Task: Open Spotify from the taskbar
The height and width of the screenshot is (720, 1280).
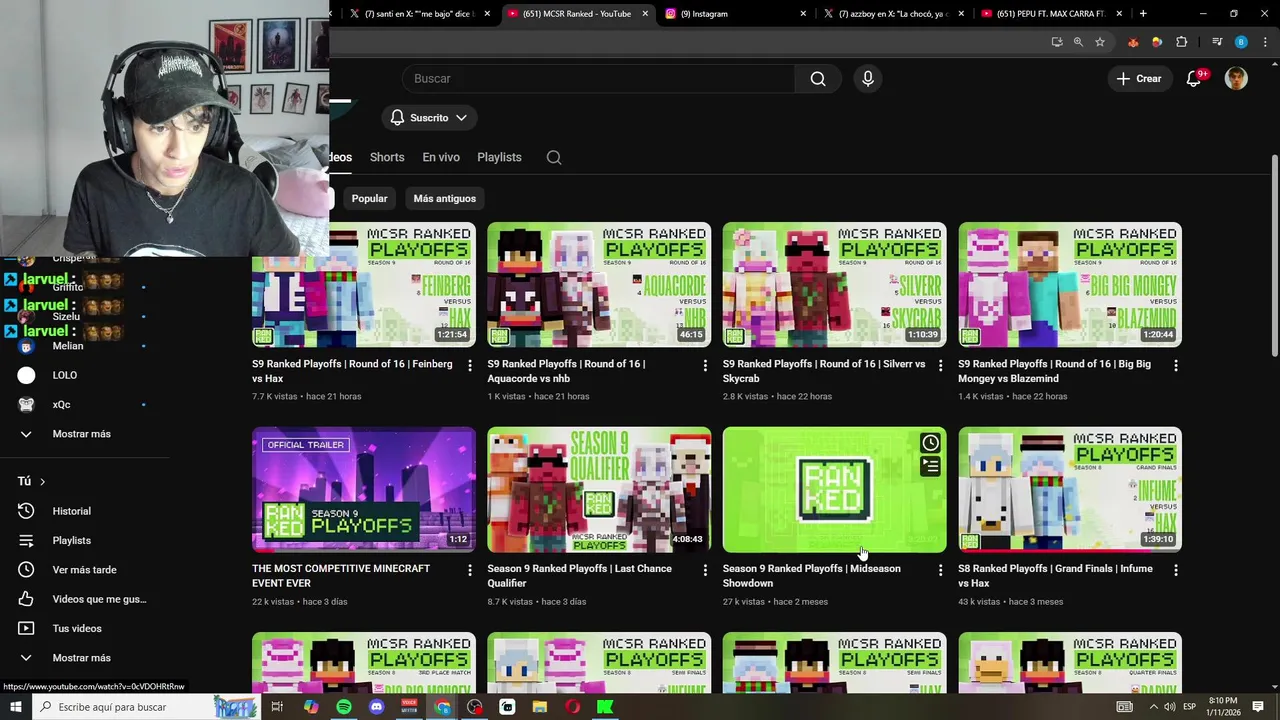Action: click(x=344, y=707)
